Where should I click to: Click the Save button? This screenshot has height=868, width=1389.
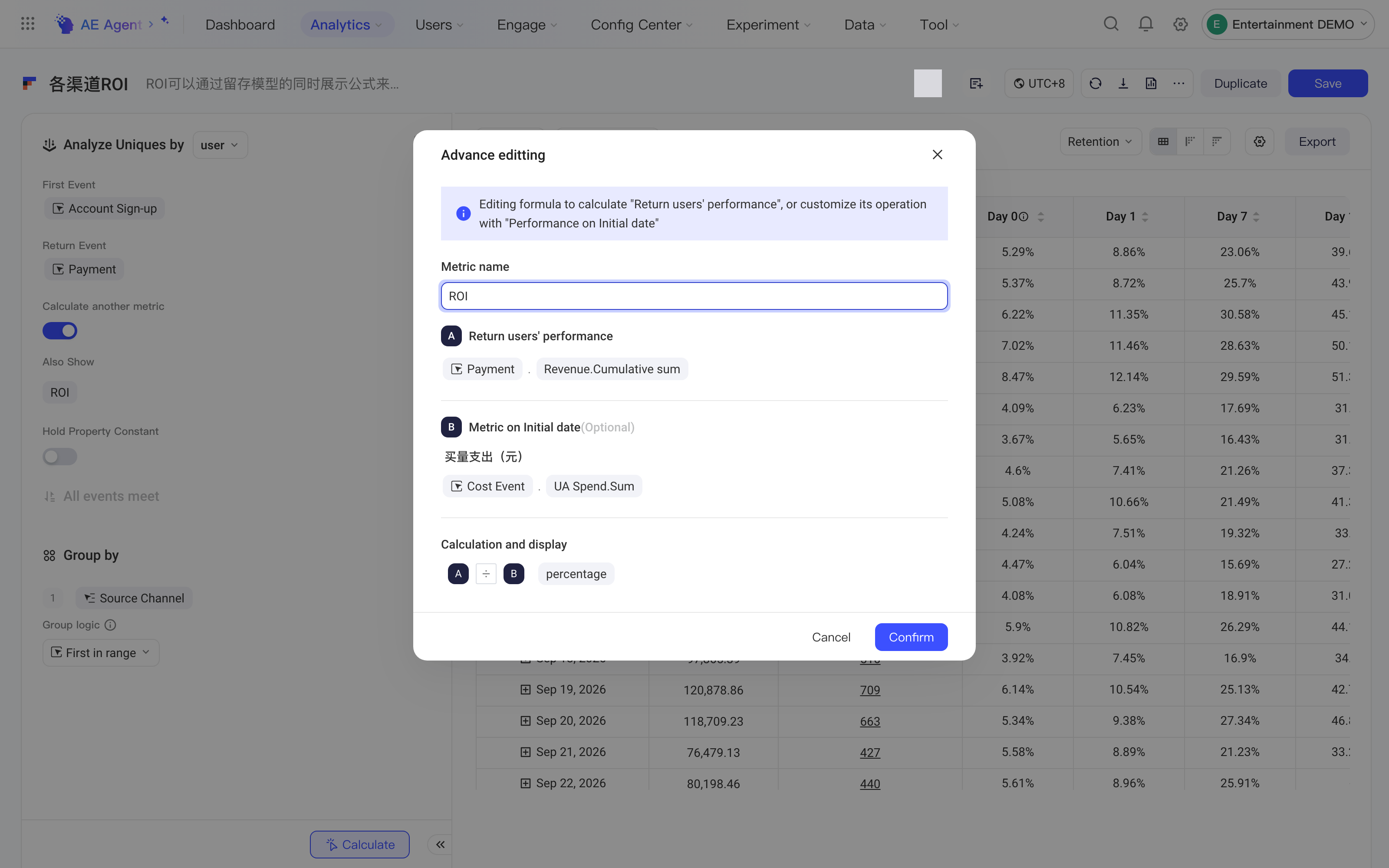click(x=1328, y=84)
